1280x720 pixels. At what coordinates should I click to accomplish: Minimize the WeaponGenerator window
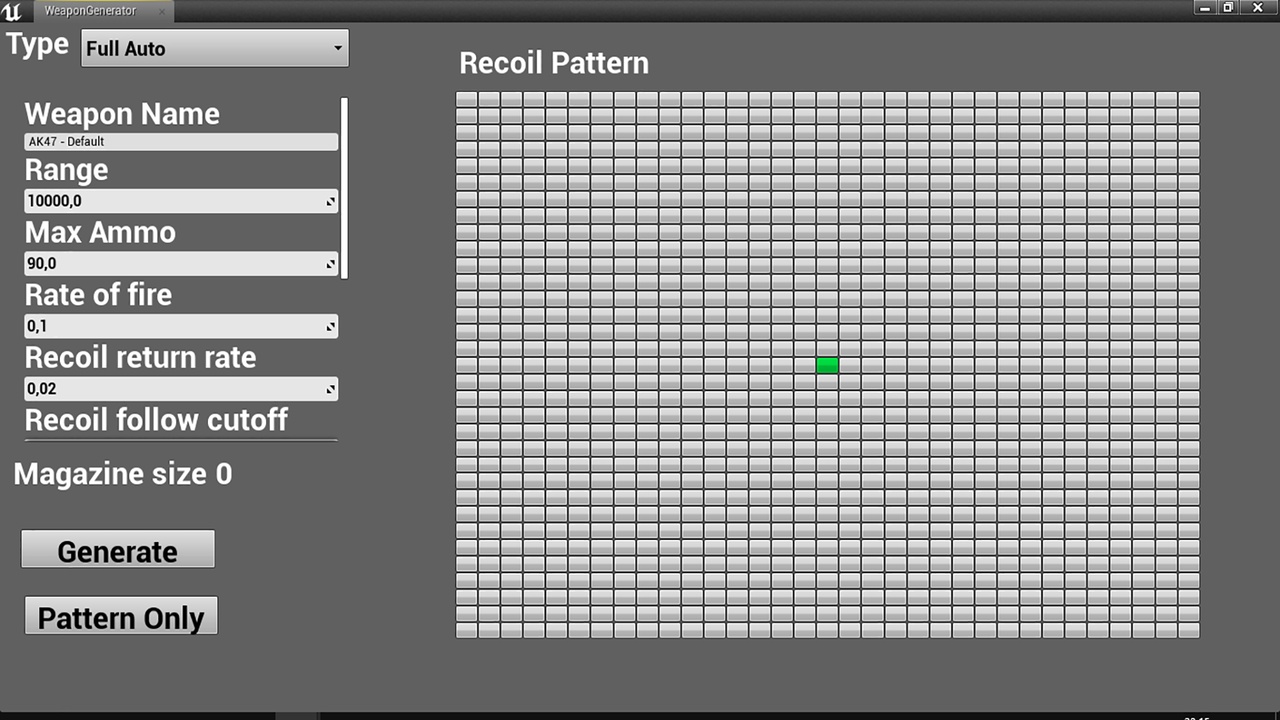click(1206, 7)
